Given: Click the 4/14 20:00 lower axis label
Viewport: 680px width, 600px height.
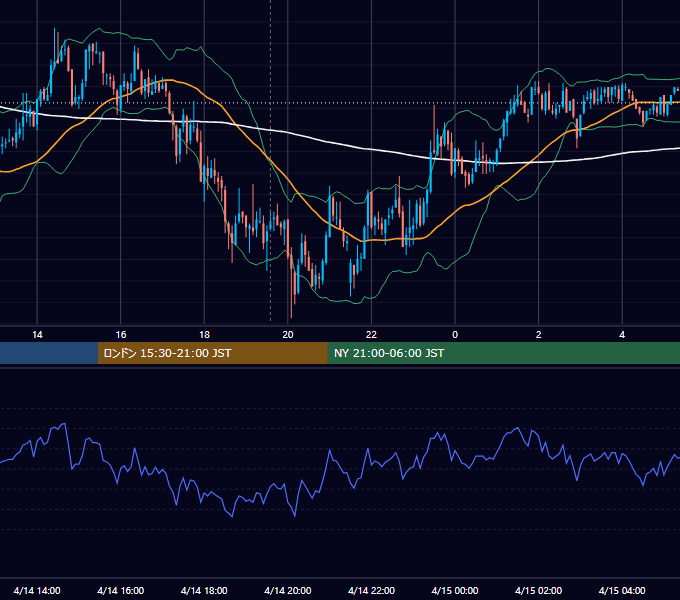Looking at the screenshot, I should click(x=288, y=590).
